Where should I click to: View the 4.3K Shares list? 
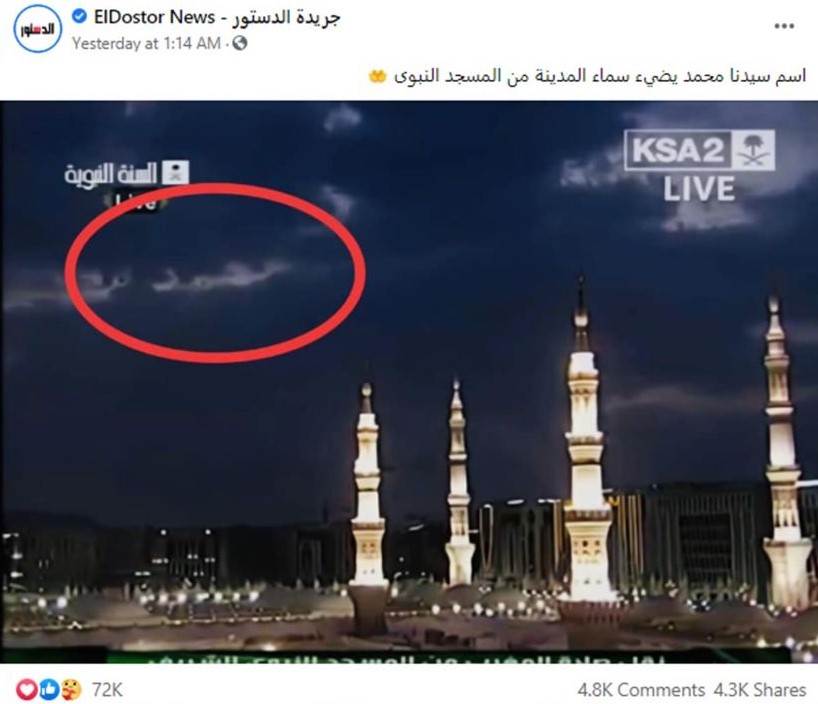pos(760,690)
